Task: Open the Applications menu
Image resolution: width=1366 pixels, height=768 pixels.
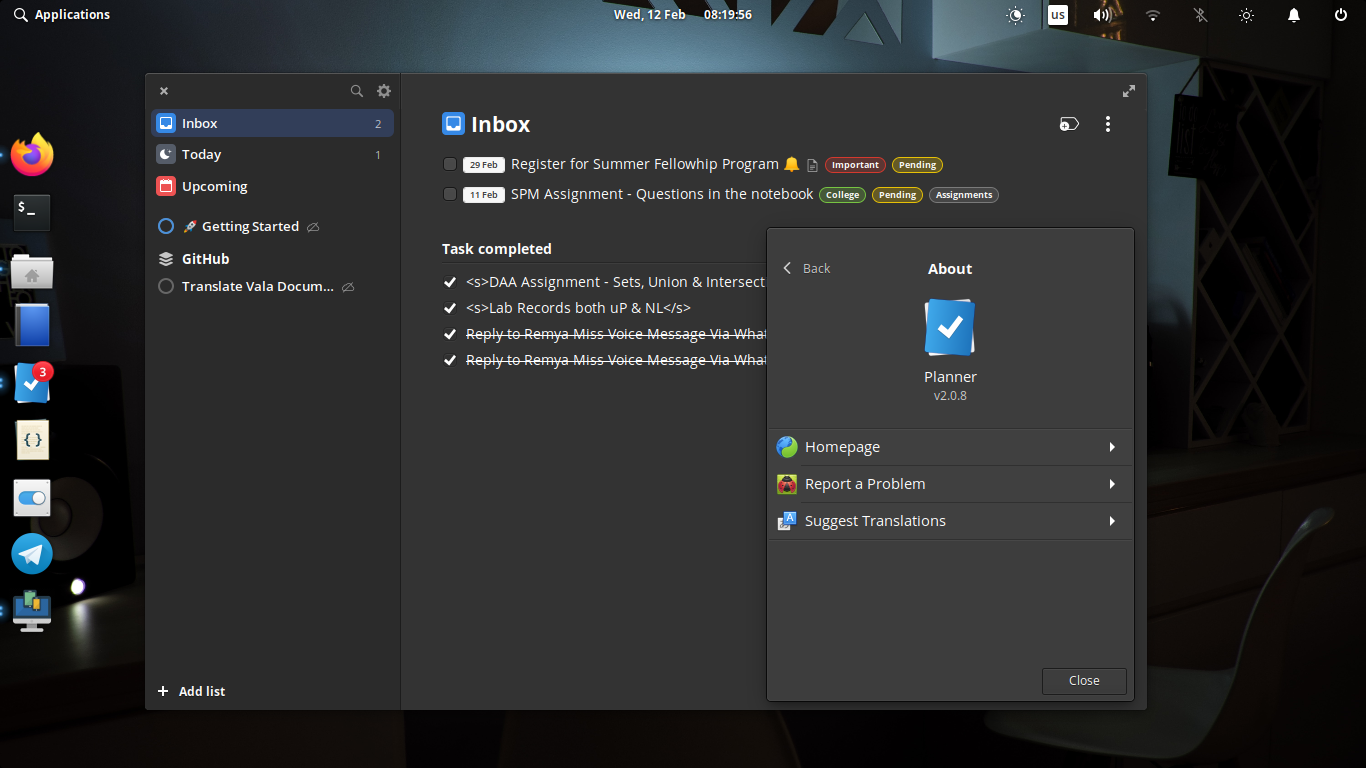Action: click(x=62, y=15)
